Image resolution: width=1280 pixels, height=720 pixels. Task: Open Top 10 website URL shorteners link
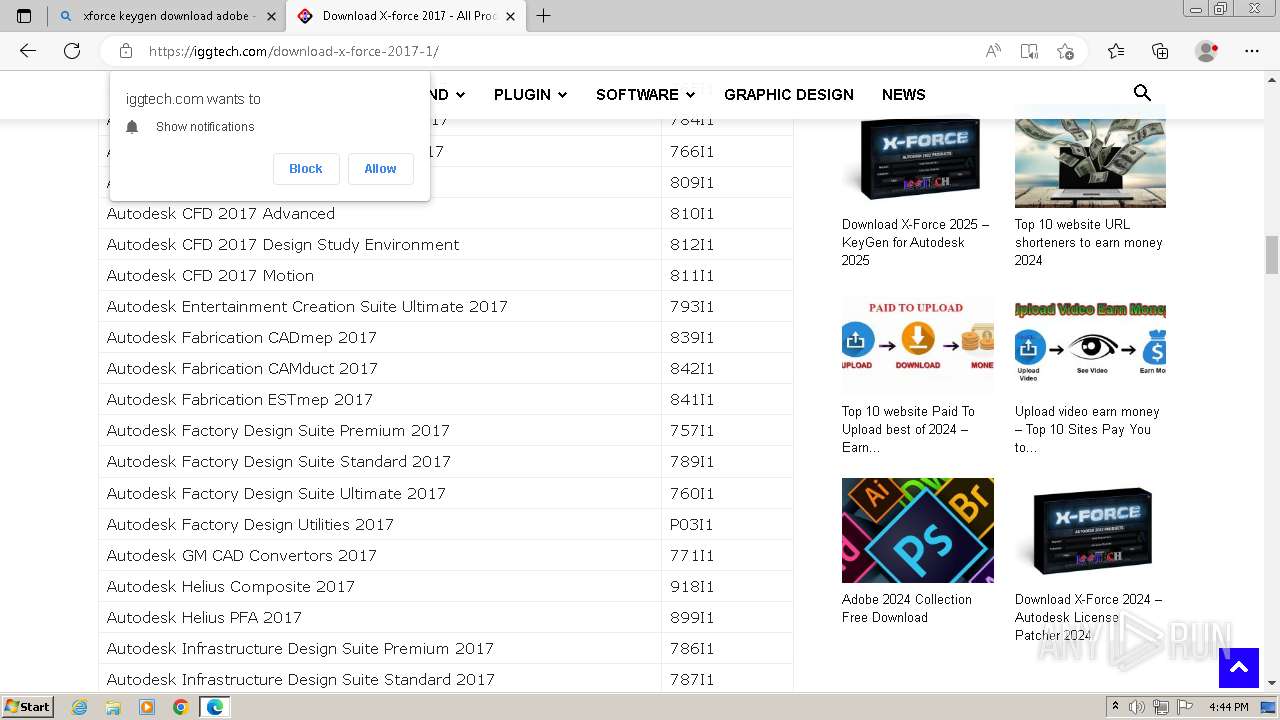click(1089, 242)
